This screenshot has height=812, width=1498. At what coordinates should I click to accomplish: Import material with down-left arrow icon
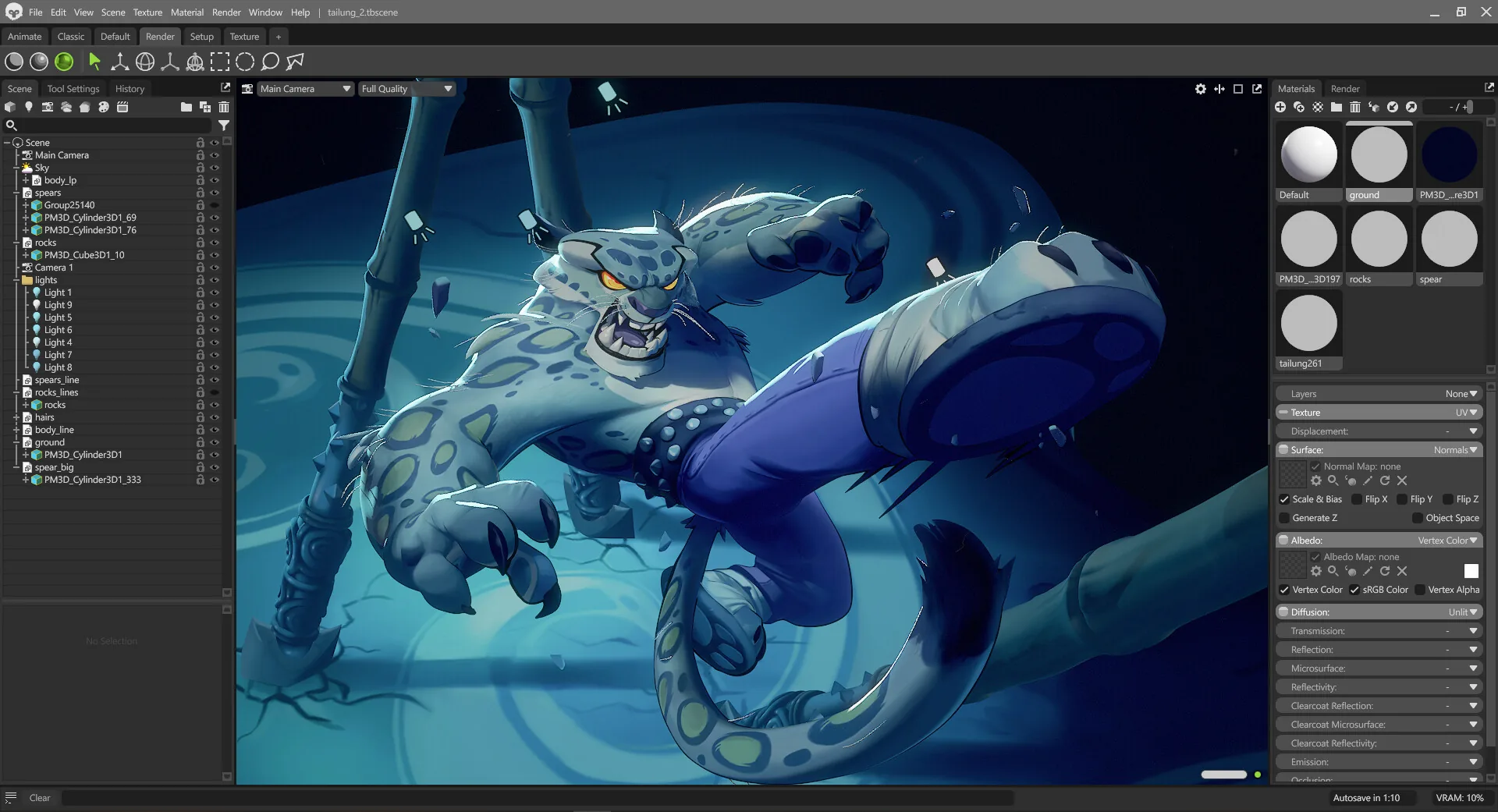[1393, 107]
